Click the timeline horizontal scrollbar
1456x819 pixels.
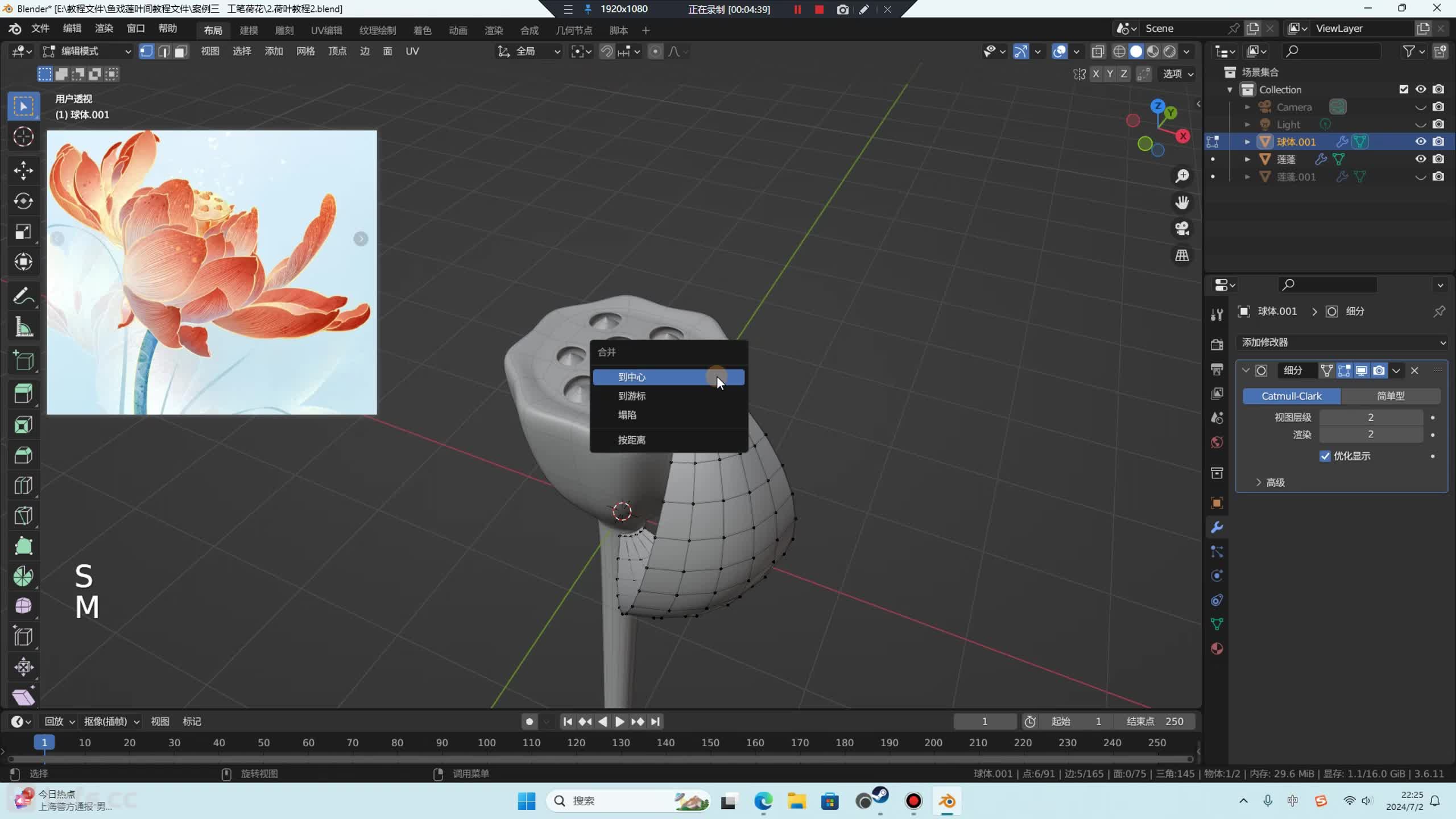pyautogui.click(x=600, y=759)
